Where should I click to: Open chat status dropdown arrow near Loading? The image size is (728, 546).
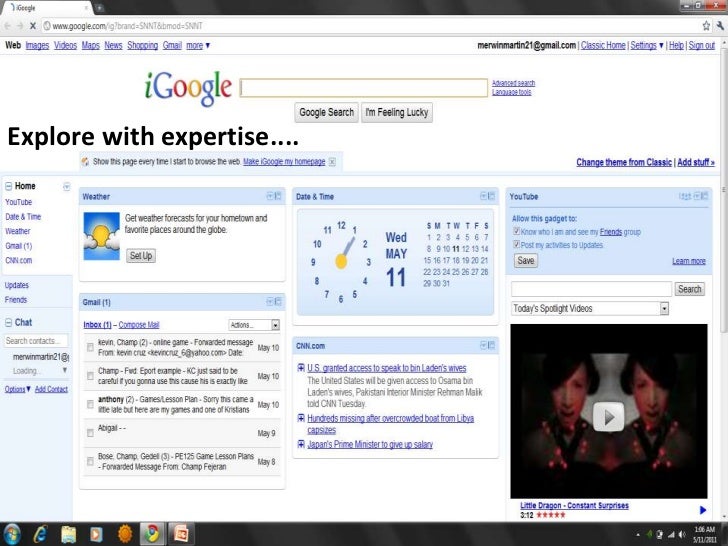[x=65, y=370]
